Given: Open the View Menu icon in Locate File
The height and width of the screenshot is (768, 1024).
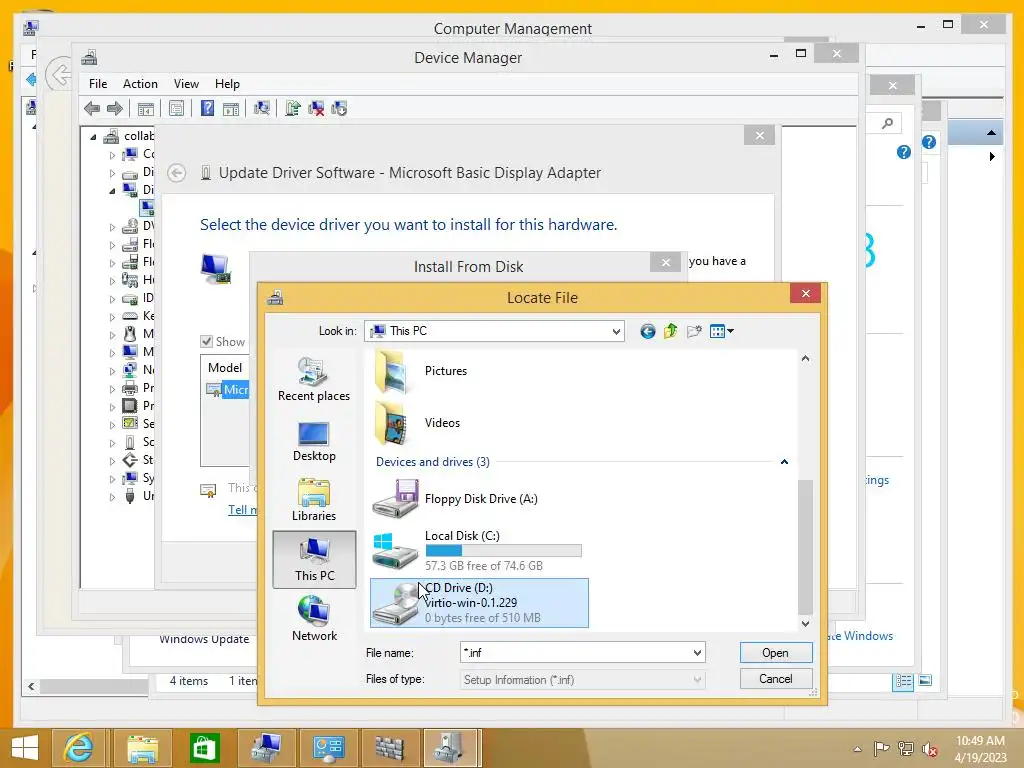Looking at the screenshot, I should pyautogui.click(x=722, y=331).
